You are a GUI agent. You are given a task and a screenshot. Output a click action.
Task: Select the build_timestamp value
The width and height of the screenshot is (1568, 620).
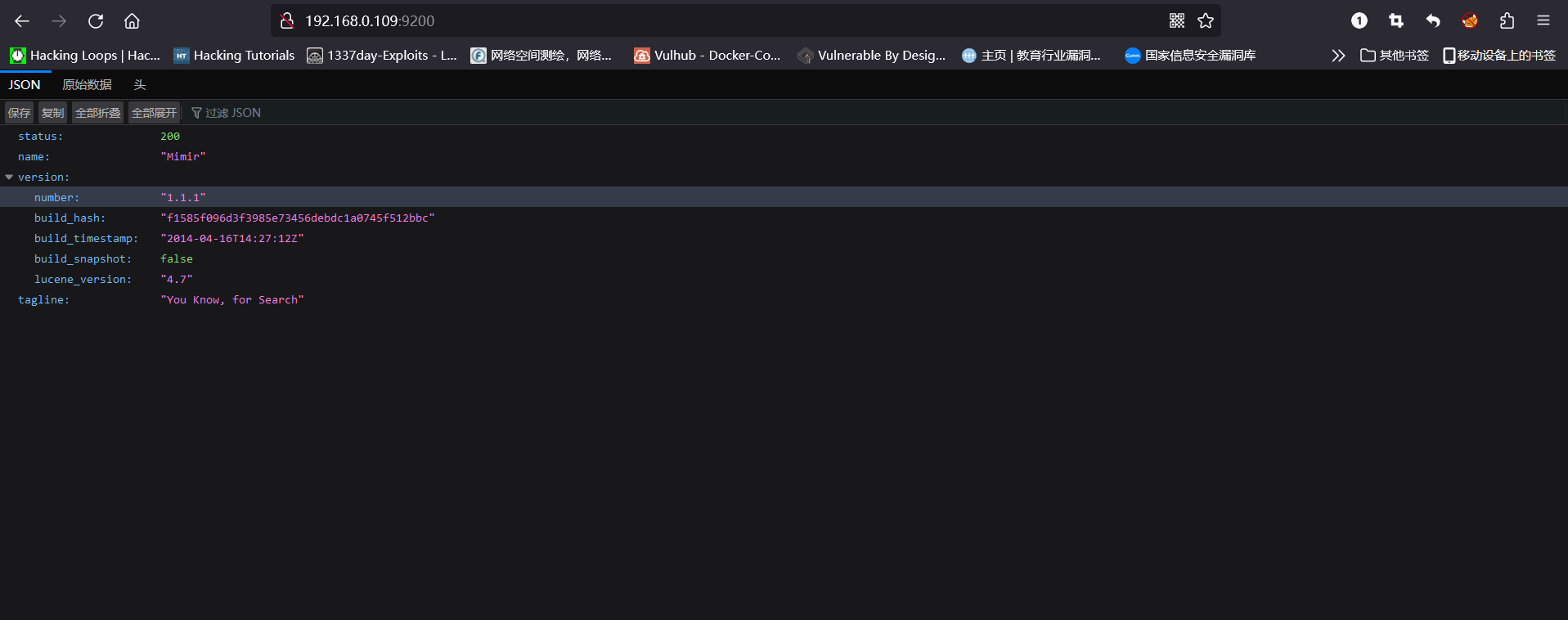click(232, 239)
